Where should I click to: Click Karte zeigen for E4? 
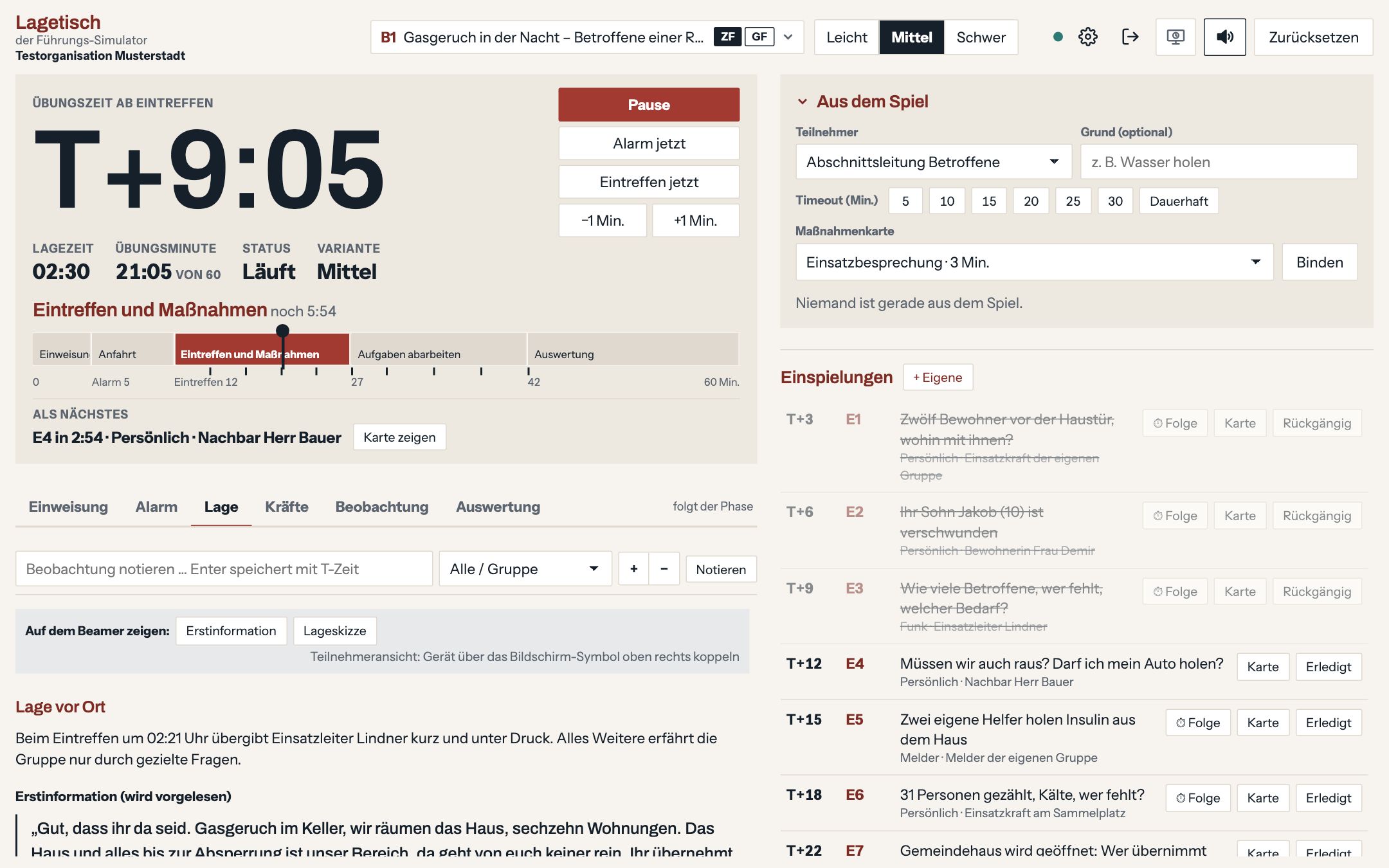[x=399, y=437]
